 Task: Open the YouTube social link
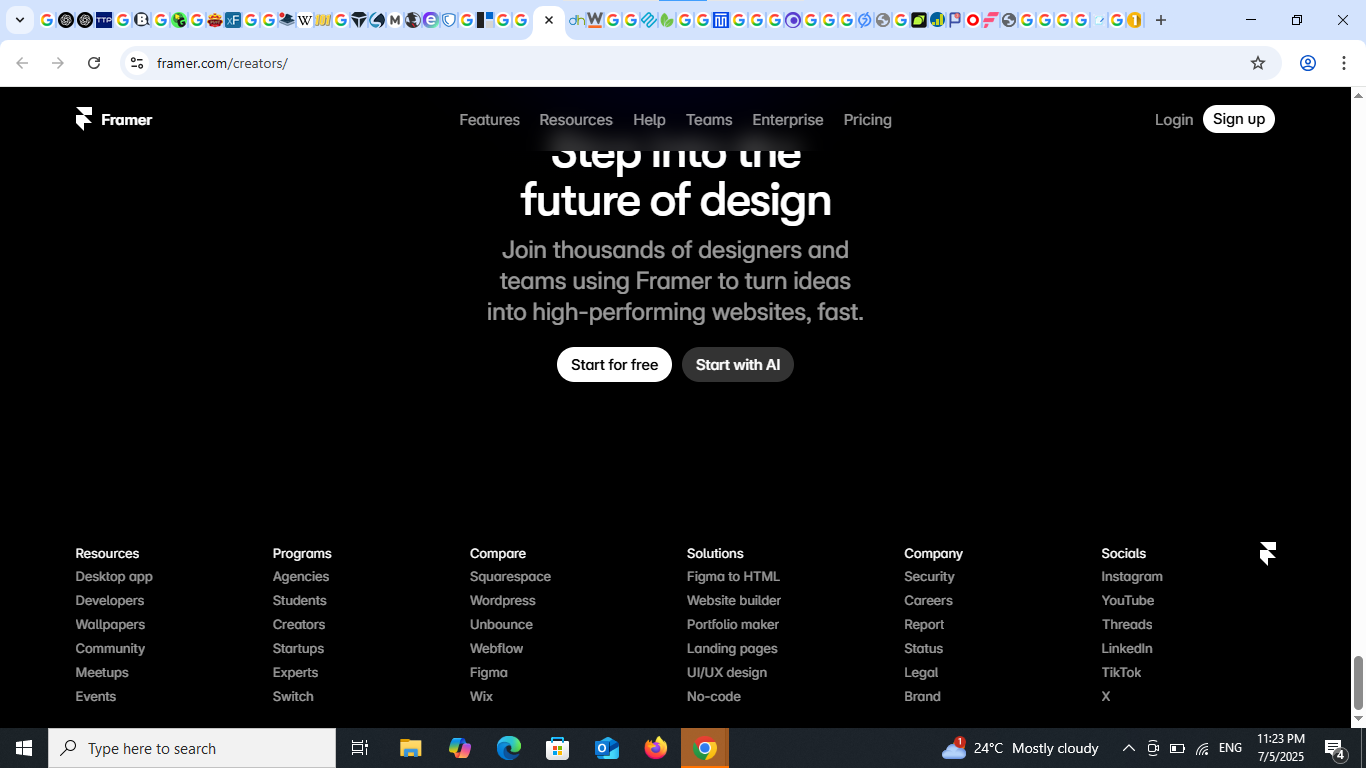(1128, 601)
